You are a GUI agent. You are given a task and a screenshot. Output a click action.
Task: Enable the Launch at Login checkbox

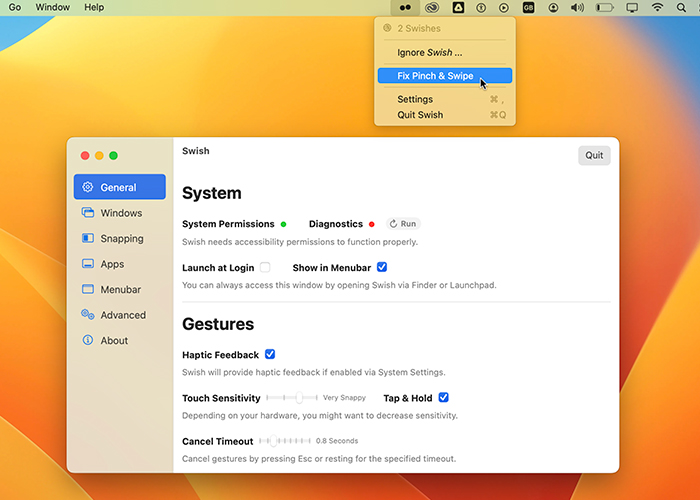click(x=265, y=267)
